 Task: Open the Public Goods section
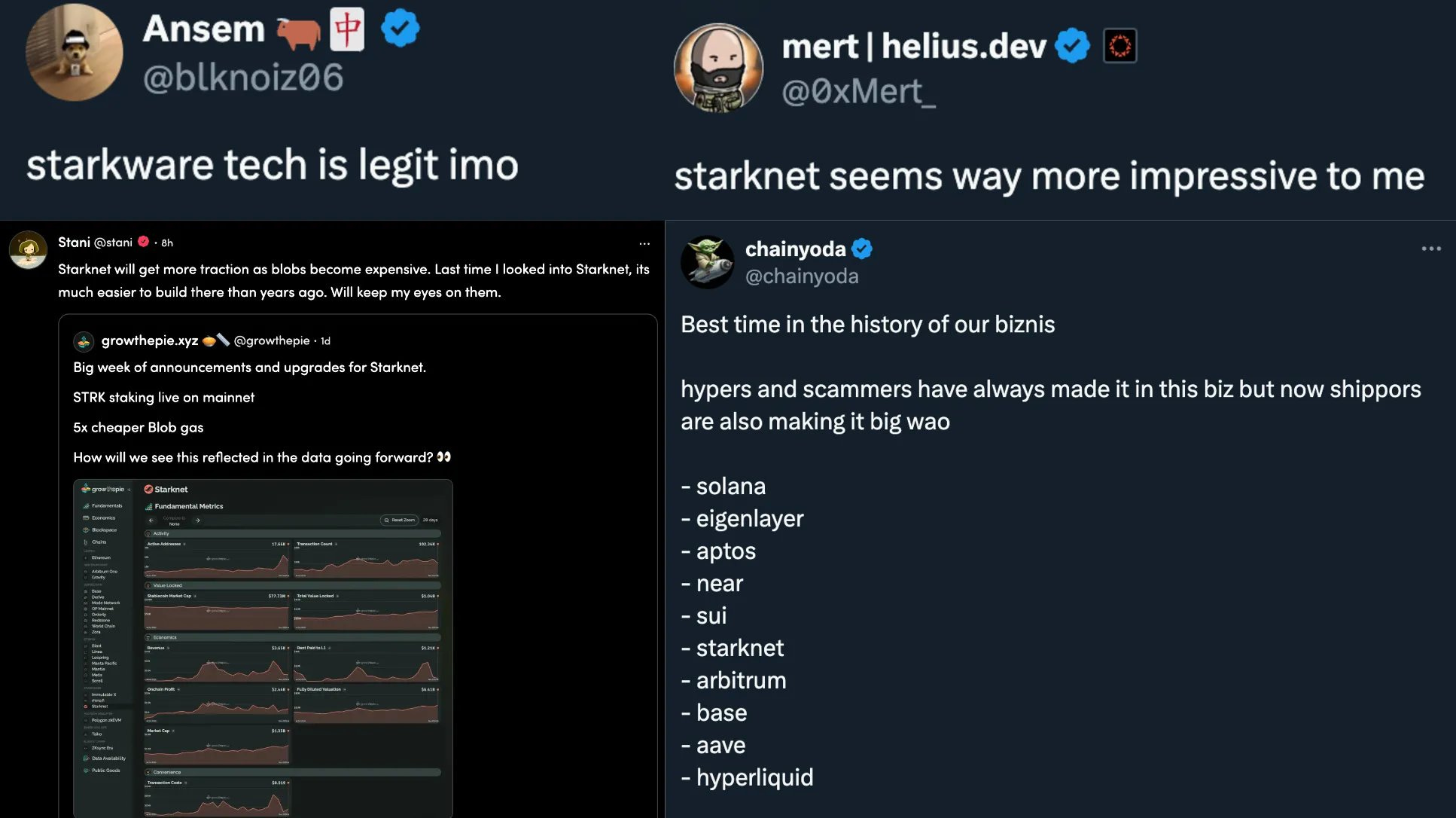[x=106, y=771]
